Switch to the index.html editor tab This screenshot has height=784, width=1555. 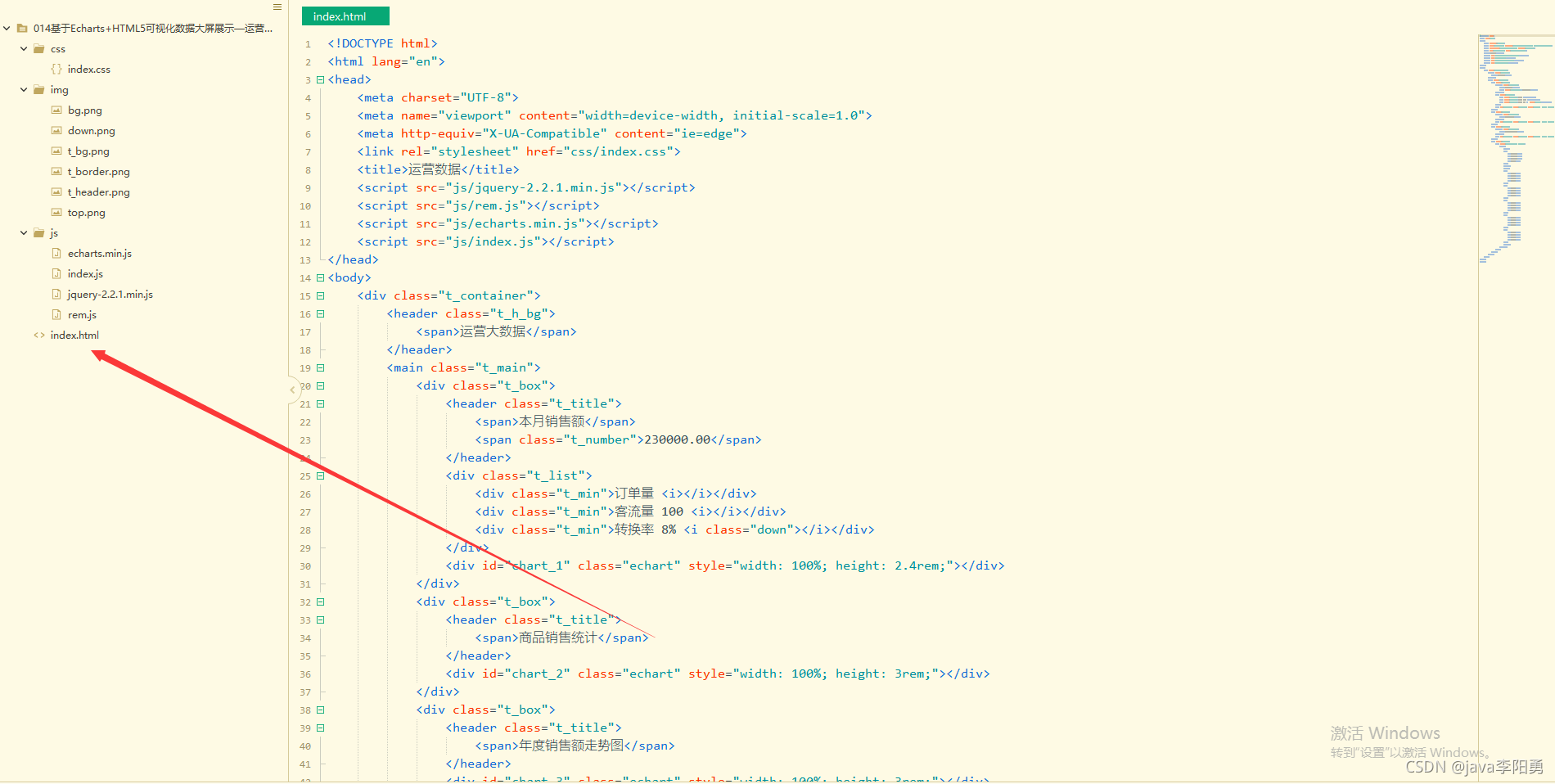pos(345,16)
